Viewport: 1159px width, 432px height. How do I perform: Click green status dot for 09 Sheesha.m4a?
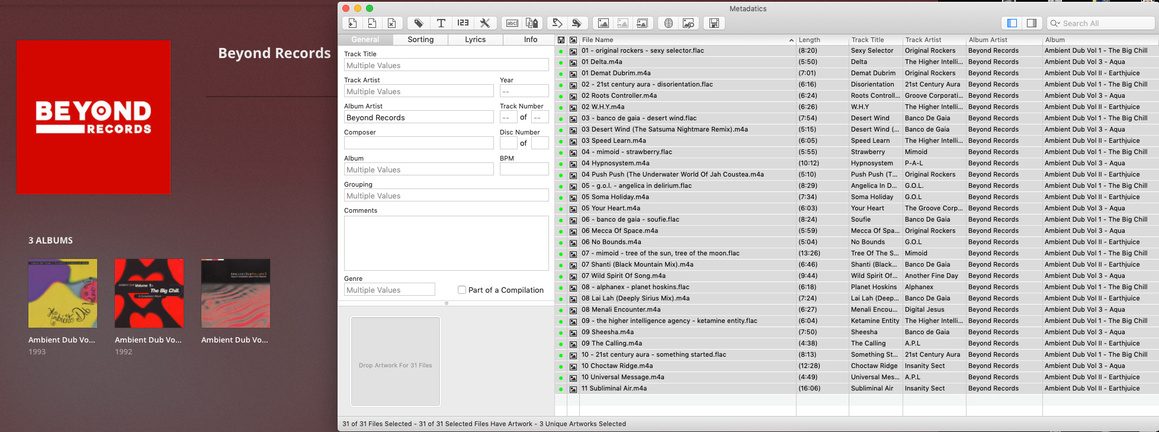tap(561, 332)
